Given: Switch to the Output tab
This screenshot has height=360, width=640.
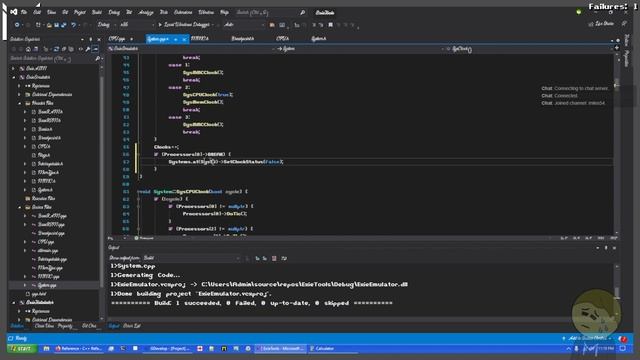Looking at the screenshot, I should [x=114, y=326].
